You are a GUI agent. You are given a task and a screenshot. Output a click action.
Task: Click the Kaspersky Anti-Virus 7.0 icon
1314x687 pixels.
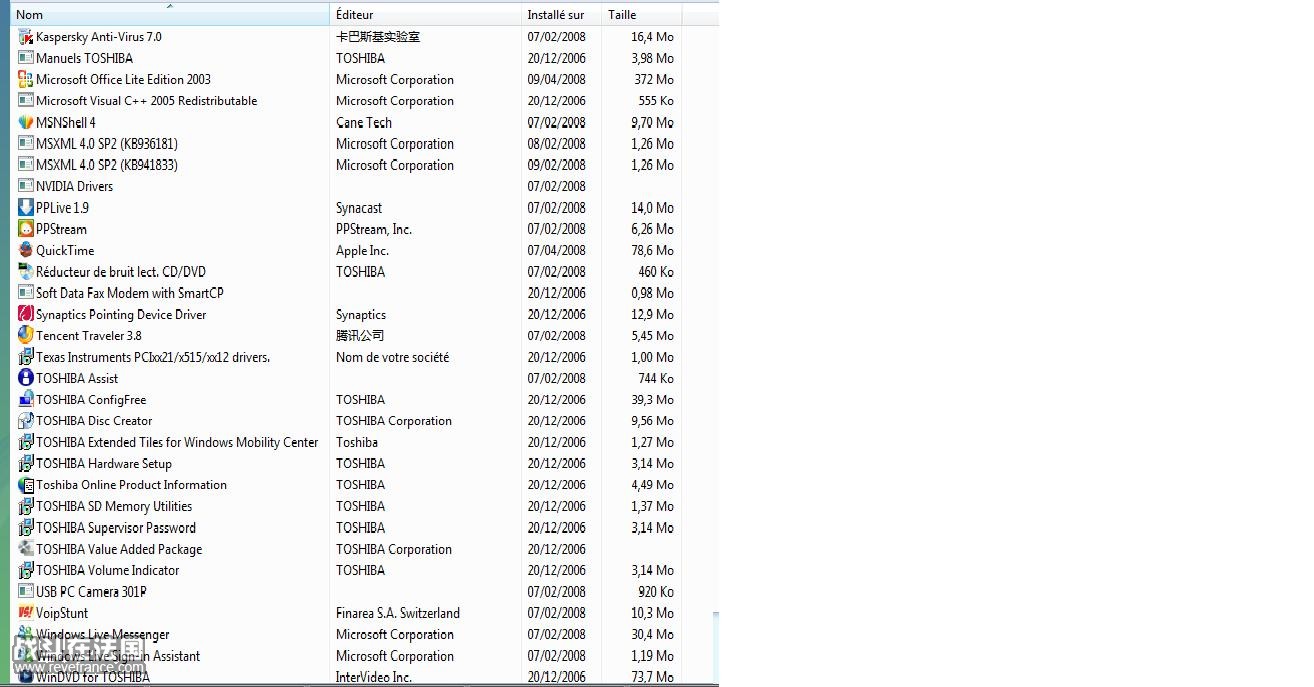click(26, 37)
